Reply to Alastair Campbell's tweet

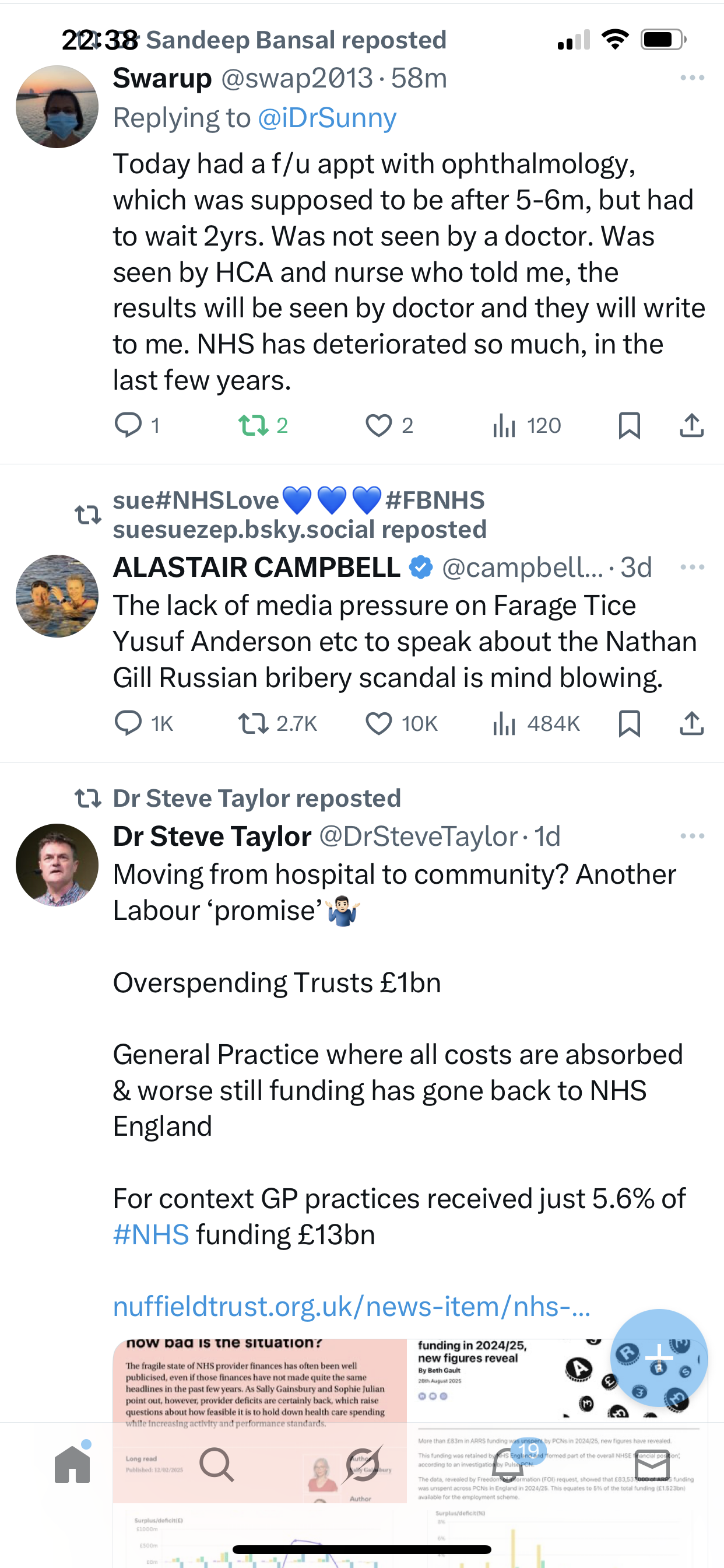[x=128, y=723]
